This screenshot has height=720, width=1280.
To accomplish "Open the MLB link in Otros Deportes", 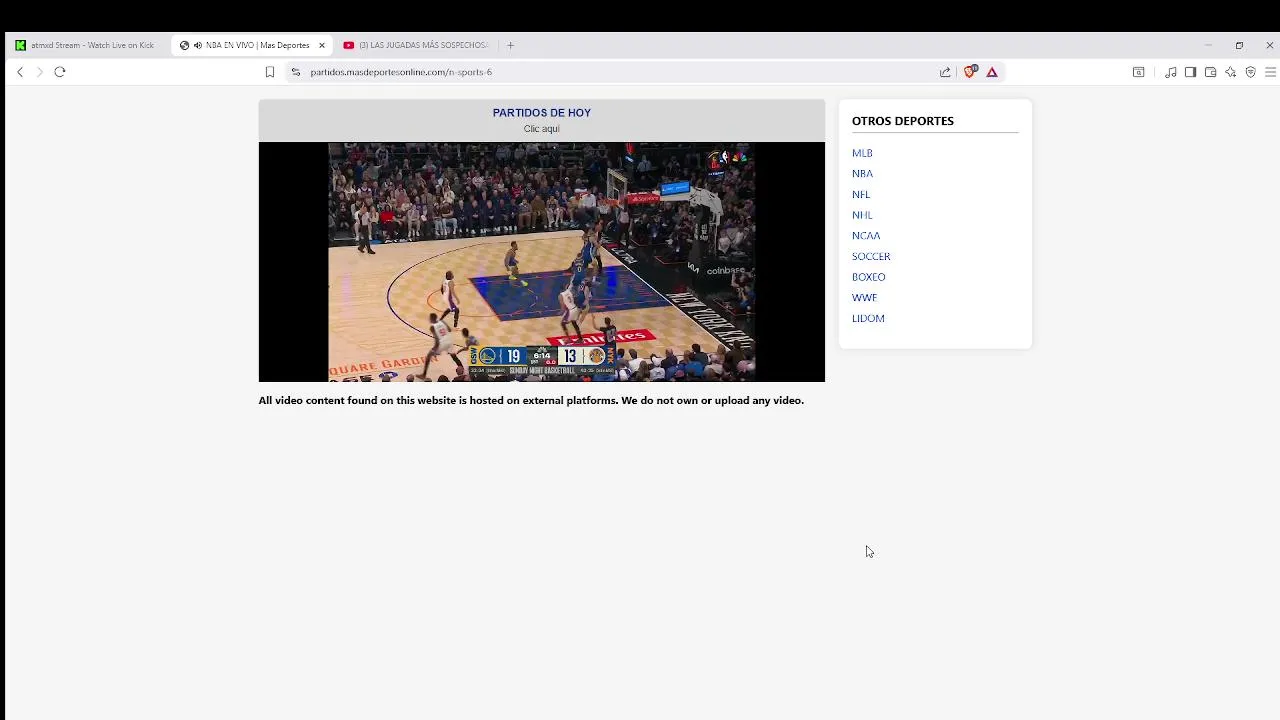I will click(x=862, y=153).
